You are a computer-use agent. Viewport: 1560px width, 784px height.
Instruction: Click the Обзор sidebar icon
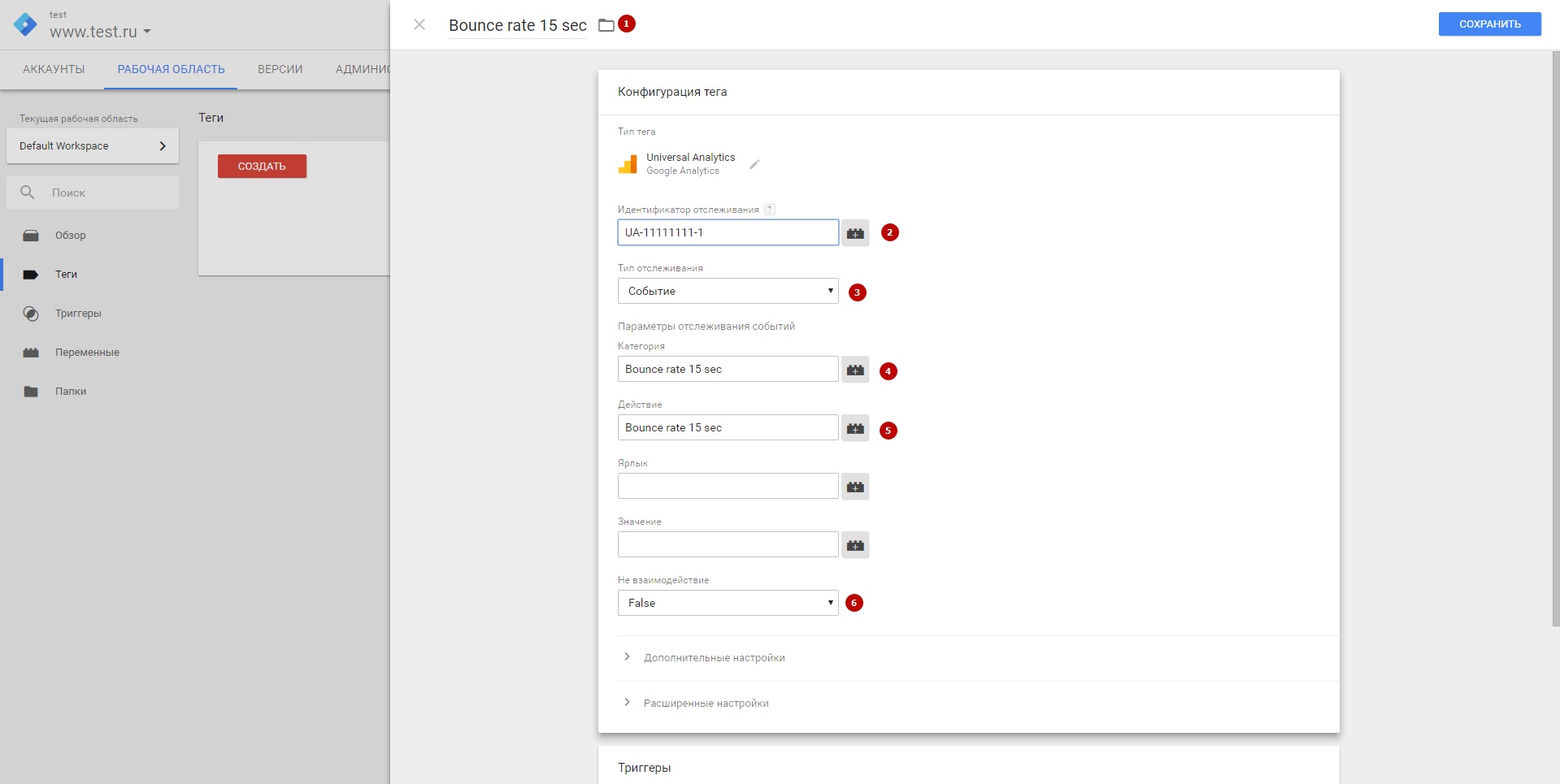coord(31,236)
